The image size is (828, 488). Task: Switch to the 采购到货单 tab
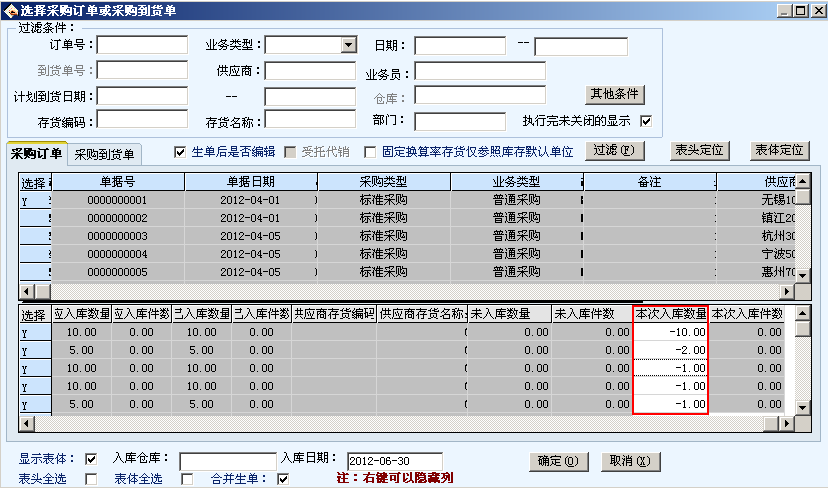(105, 154)
